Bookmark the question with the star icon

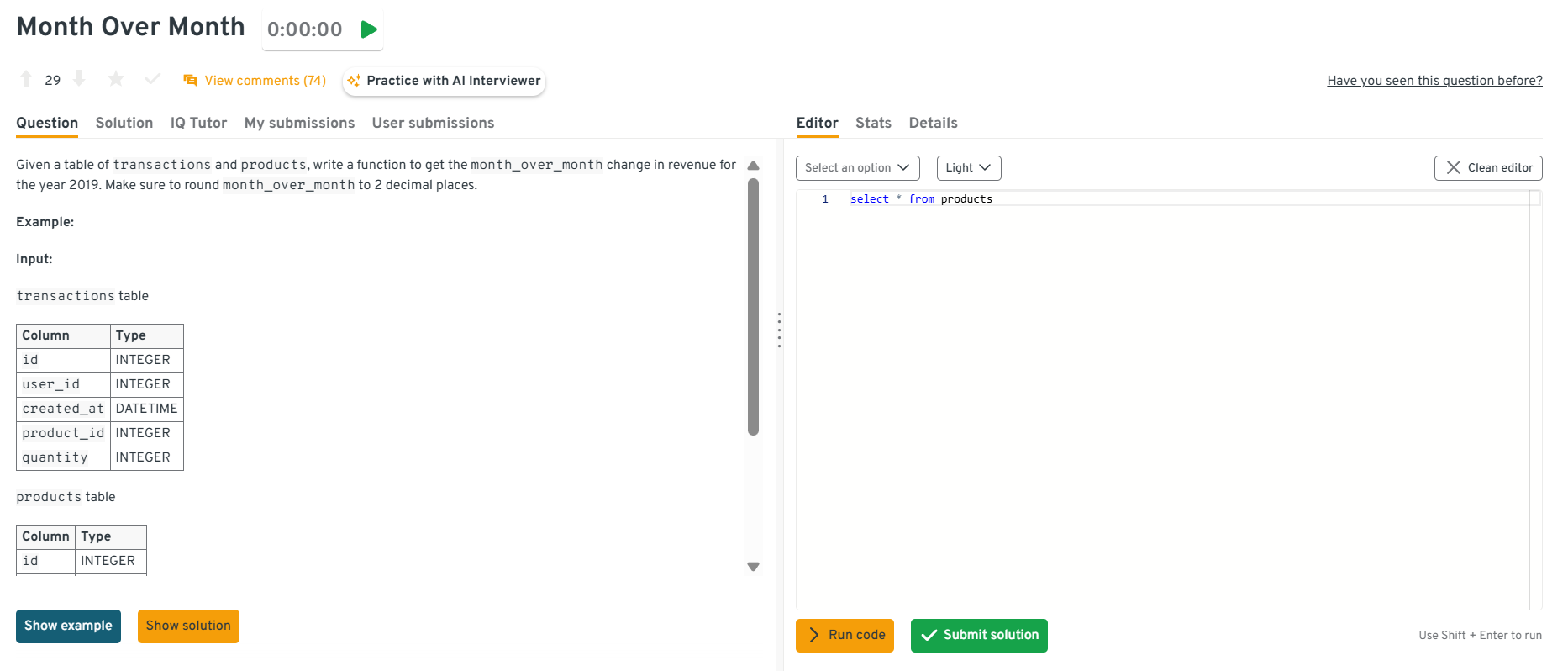(x=116, y=79)
